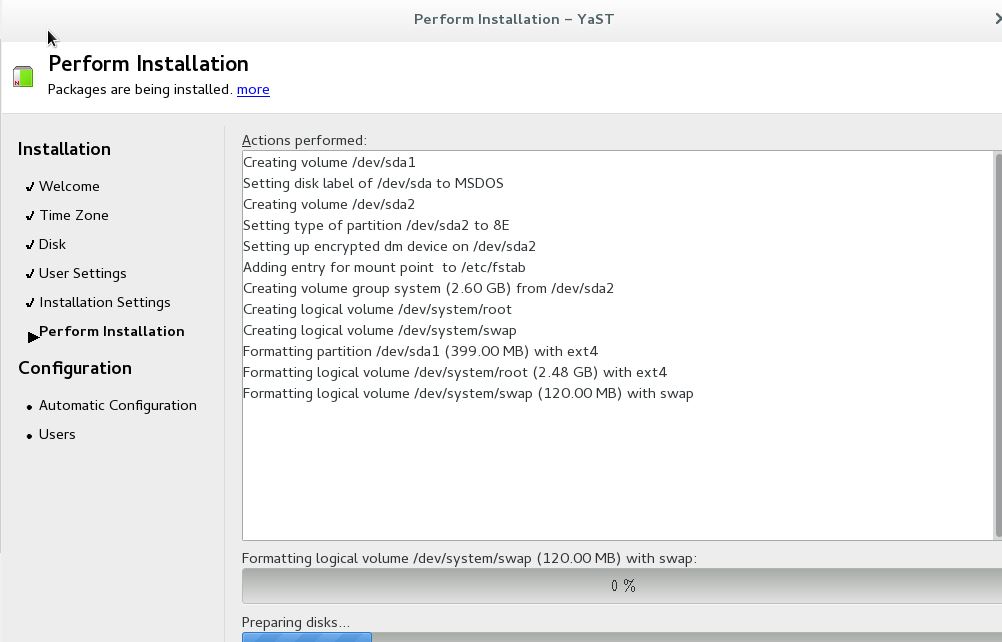Click the swap formatting status label above progress bar
The width and height of the screenshot is (1002, 642).
469,559
